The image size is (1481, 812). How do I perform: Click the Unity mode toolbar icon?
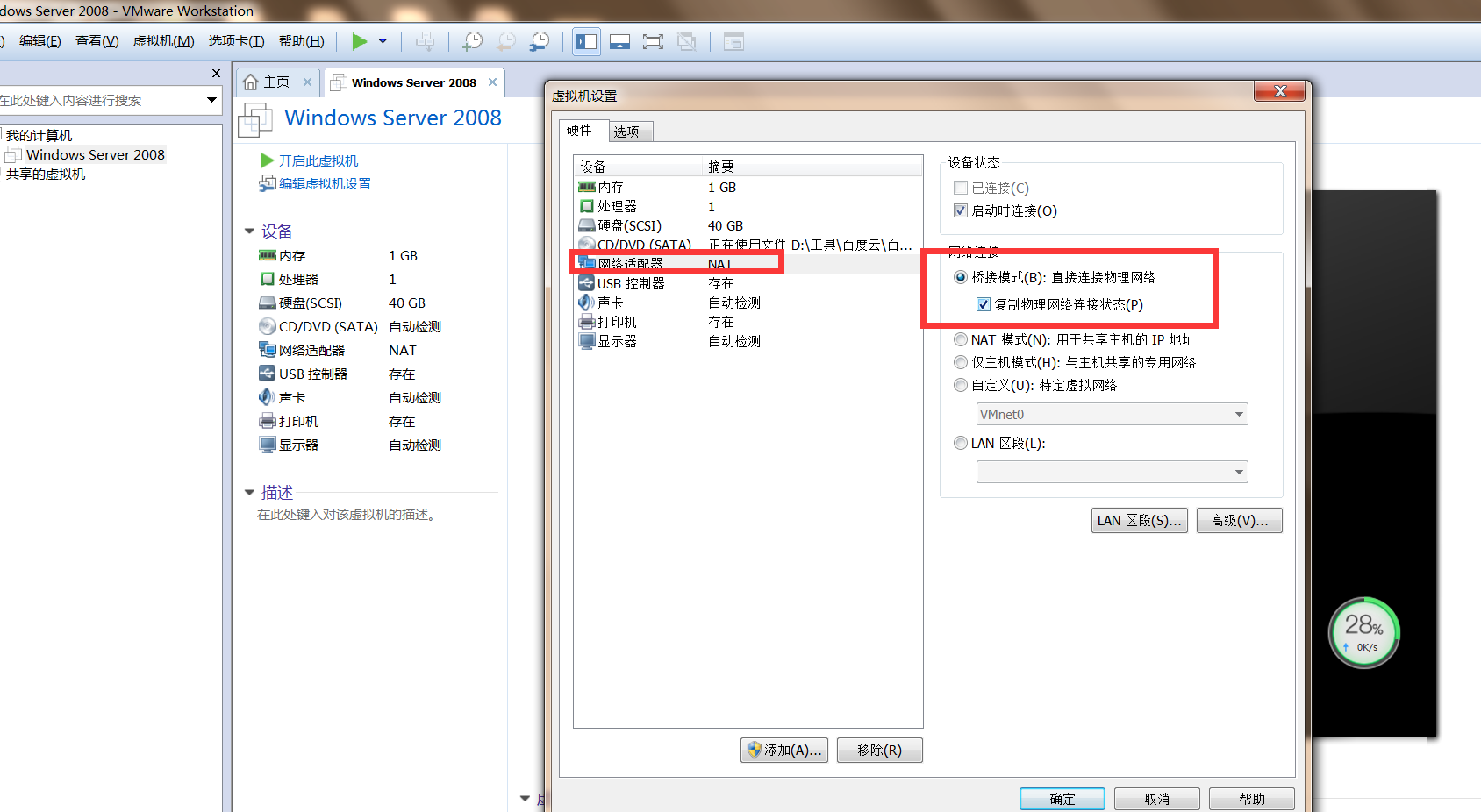click(x=686, y=41)
